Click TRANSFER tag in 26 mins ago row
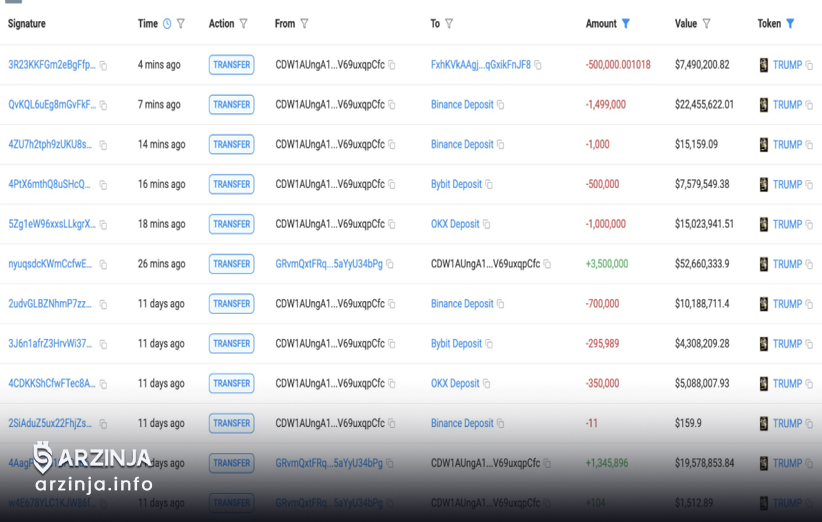Image resolution: width=822 pixels, height=522 pixels. 231,264
